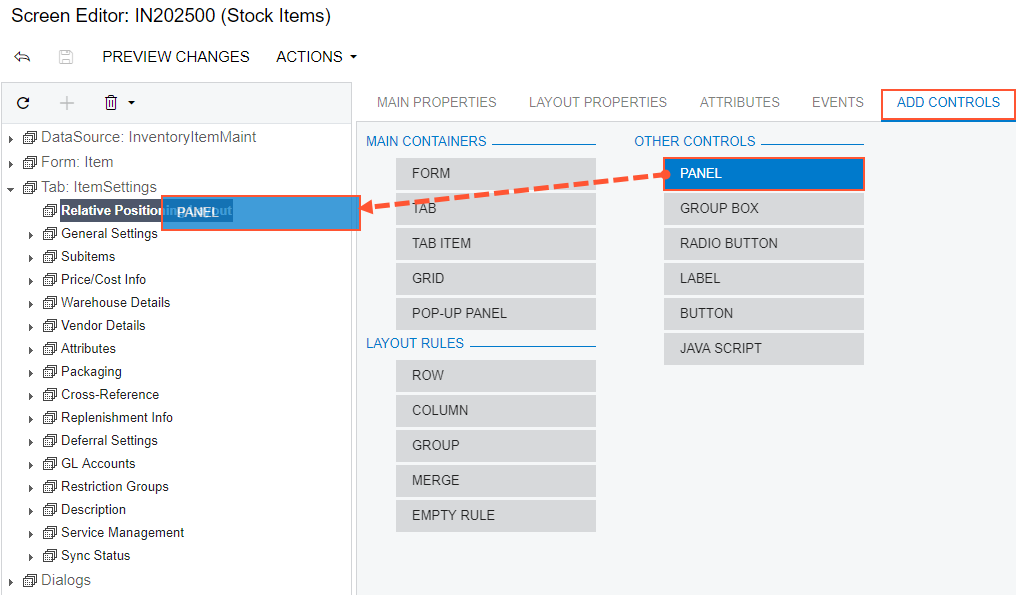This screenshot has width=1016, height=595.
Task: Click PREVIEW CHANGES button
Action: click(176, 57)
